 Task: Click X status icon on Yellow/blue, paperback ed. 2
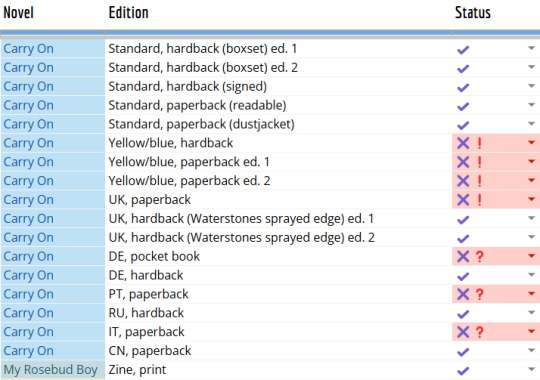(463, 181)
